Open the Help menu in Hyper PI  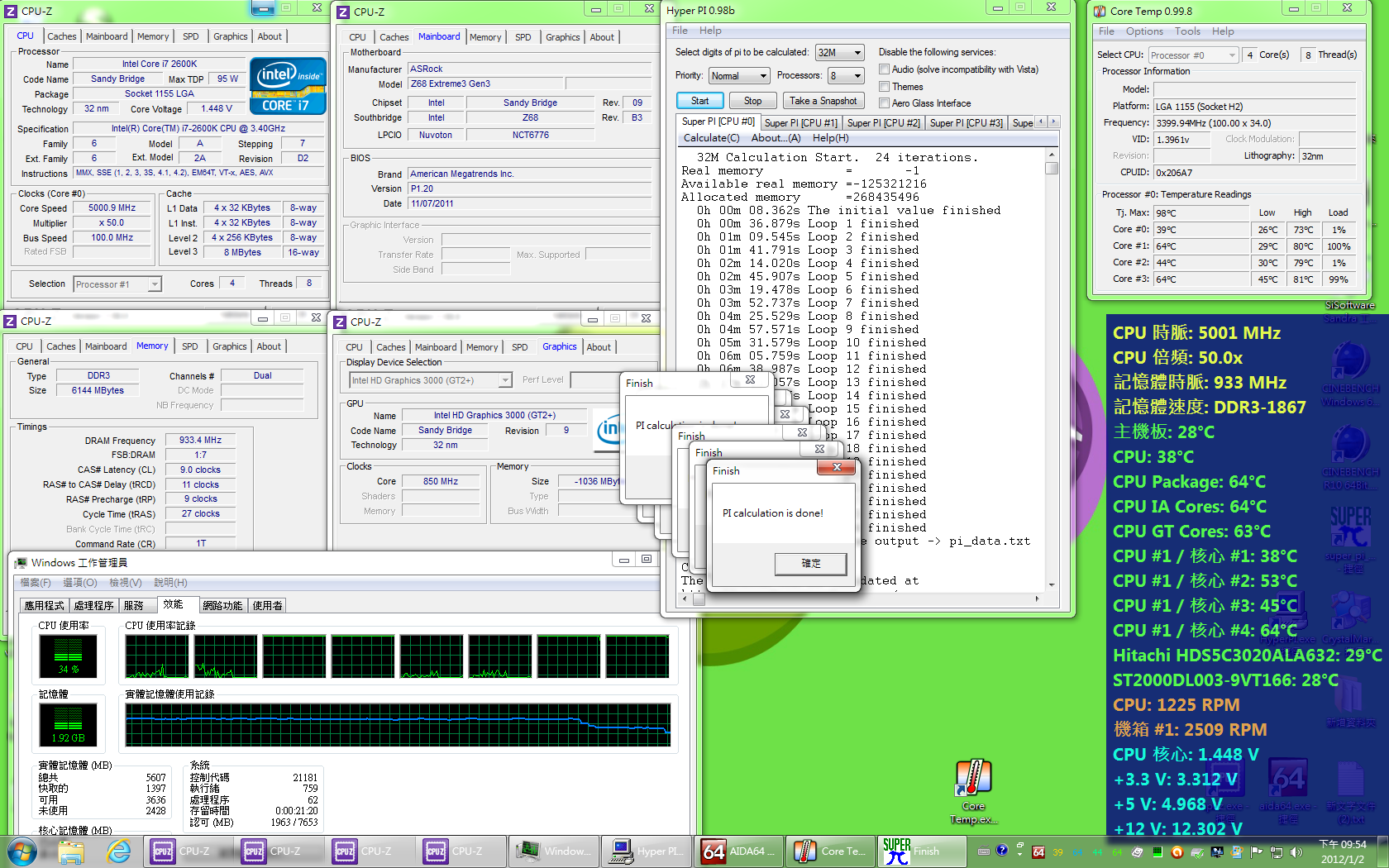[x=710, y=31]
